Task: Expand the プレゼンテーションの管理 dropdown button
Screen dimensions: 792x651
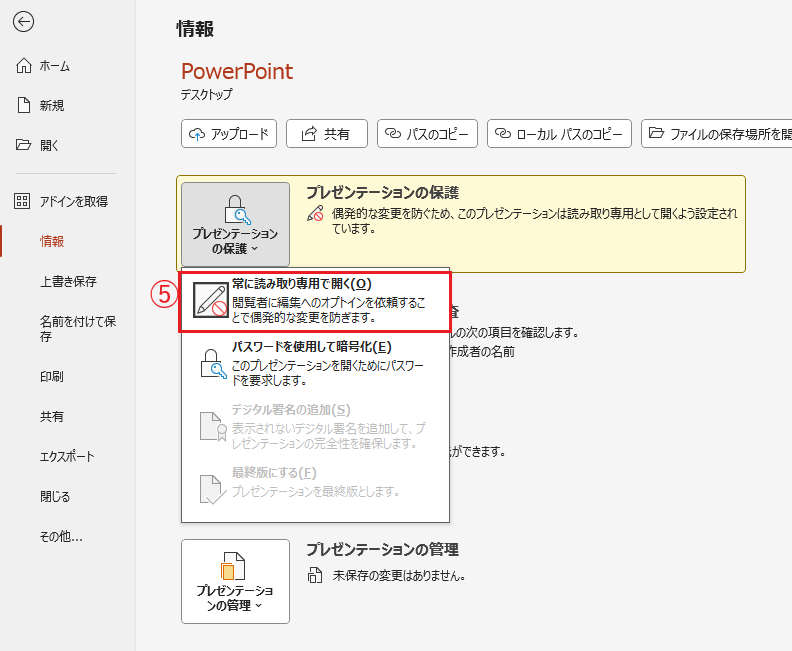Action: click(235, 581)
